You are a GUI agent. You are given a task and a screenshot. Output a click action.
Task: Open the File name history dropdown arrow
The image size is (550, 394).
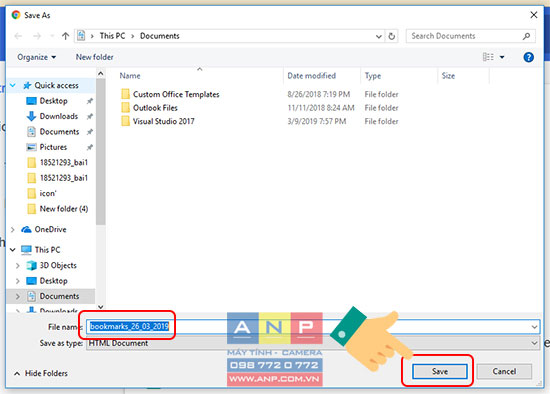534,327
